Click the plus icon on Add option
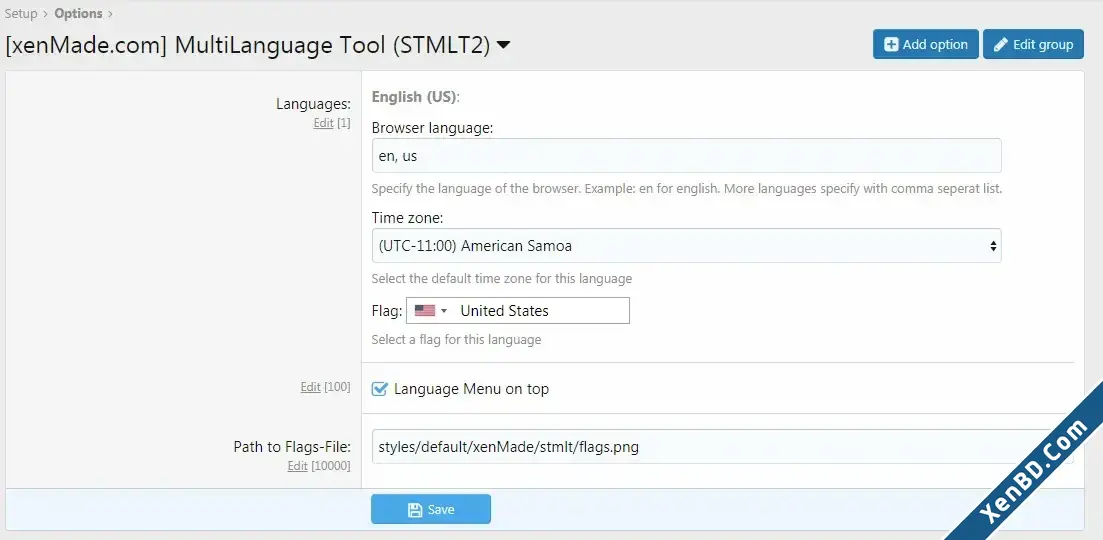The image size is (1103, 540). (x=891, y=44)
